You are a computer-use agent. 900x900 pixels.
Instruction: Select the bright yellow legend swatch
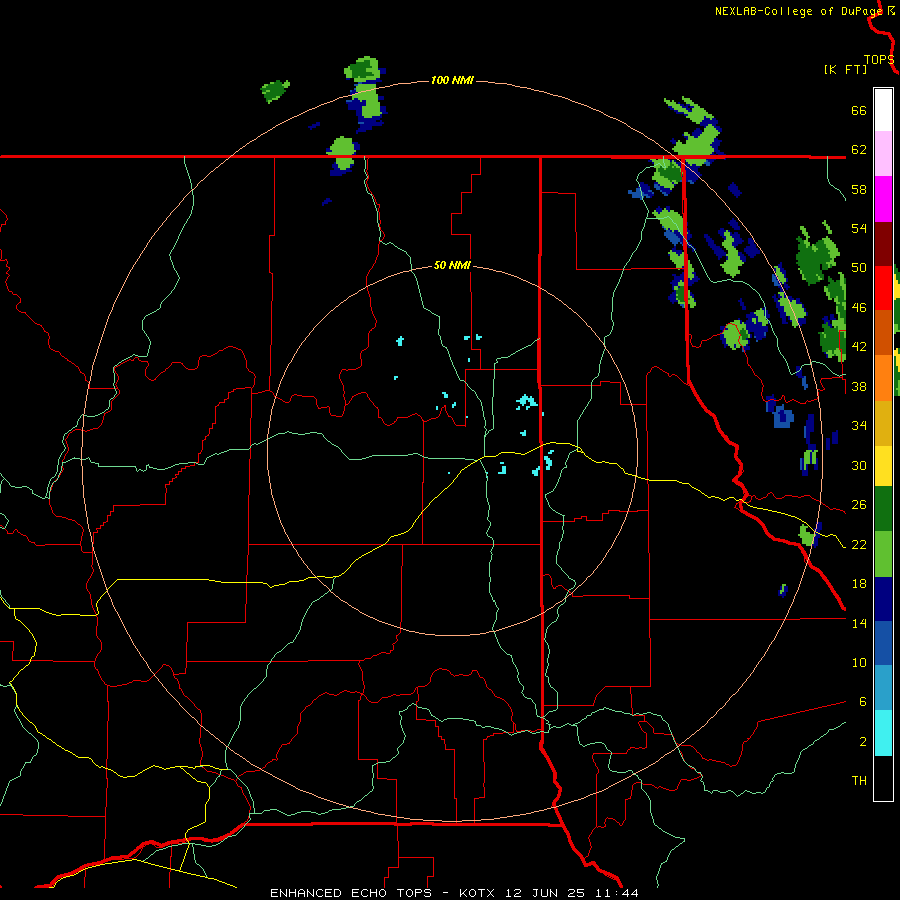pos(883,466)
